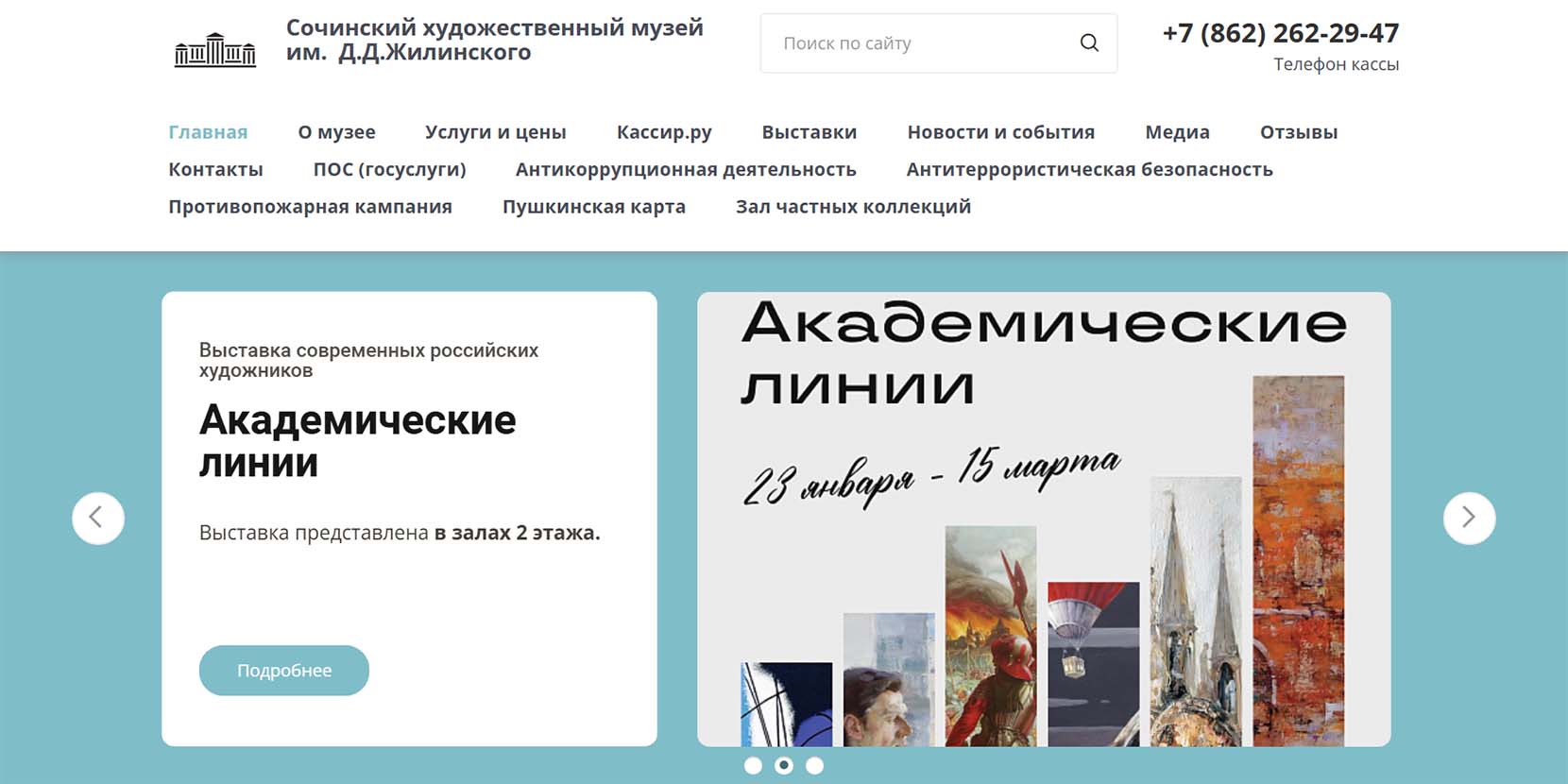The width and height of the screenshot is (1568, 784).
Task: Open the Пушкинская карта page
Action: [594, 207]
